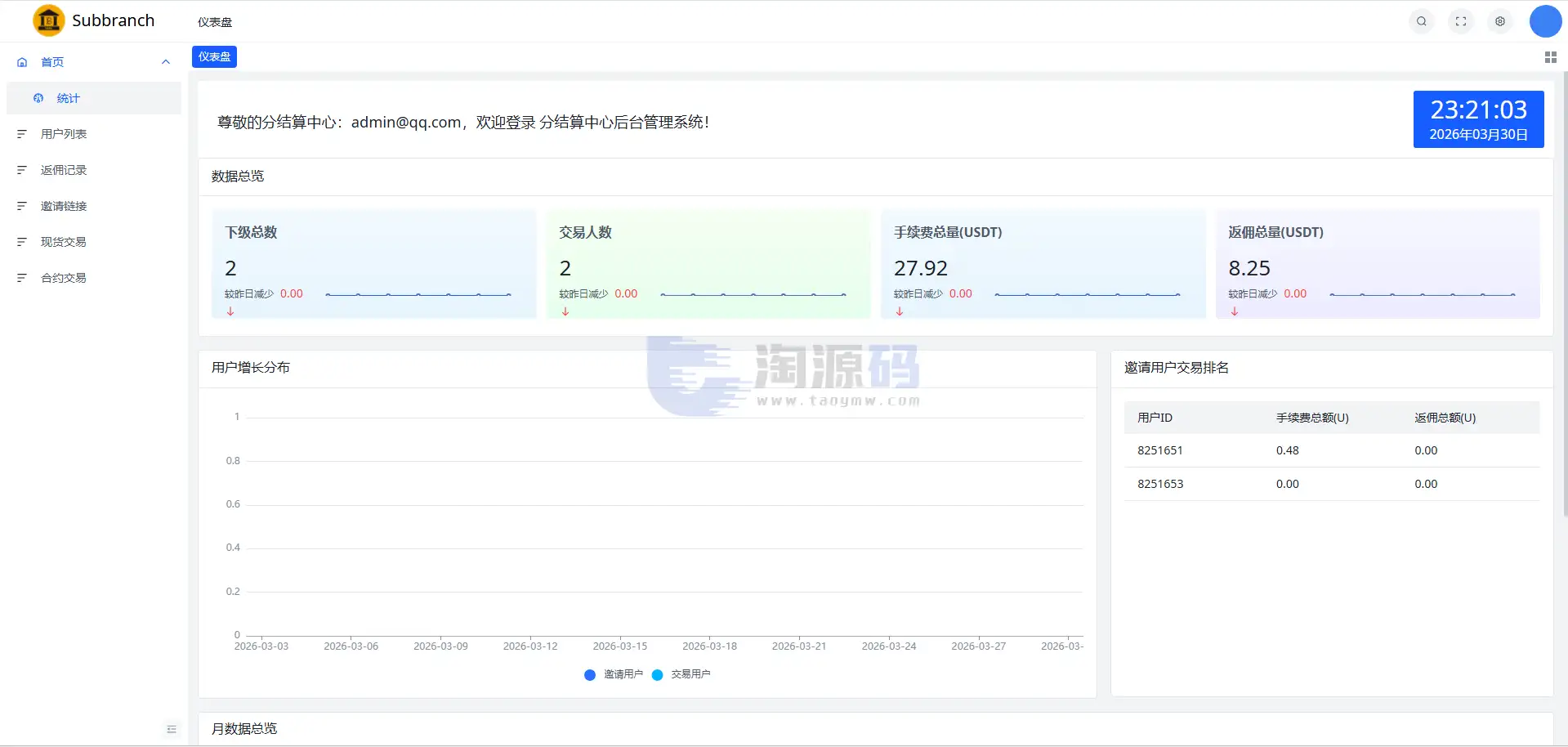Click the 27.92 fee total value

tap(921, 268)
